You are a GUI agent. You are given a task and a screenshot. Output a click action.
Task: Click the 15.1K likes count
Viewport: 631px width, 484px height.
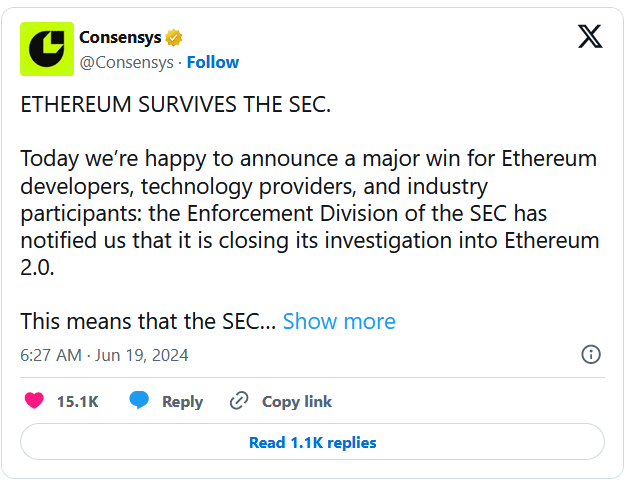pos(77,401)
